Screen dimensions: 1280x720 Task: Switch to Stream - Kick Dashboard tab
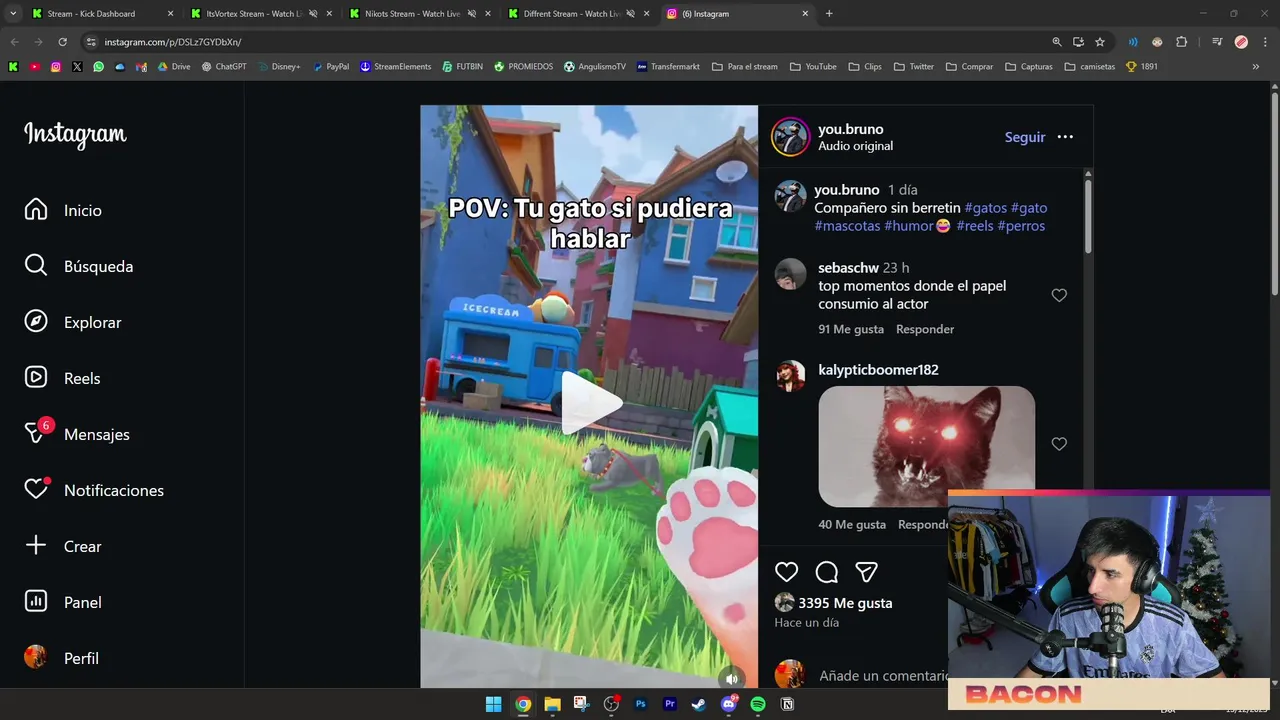[102, 14]
